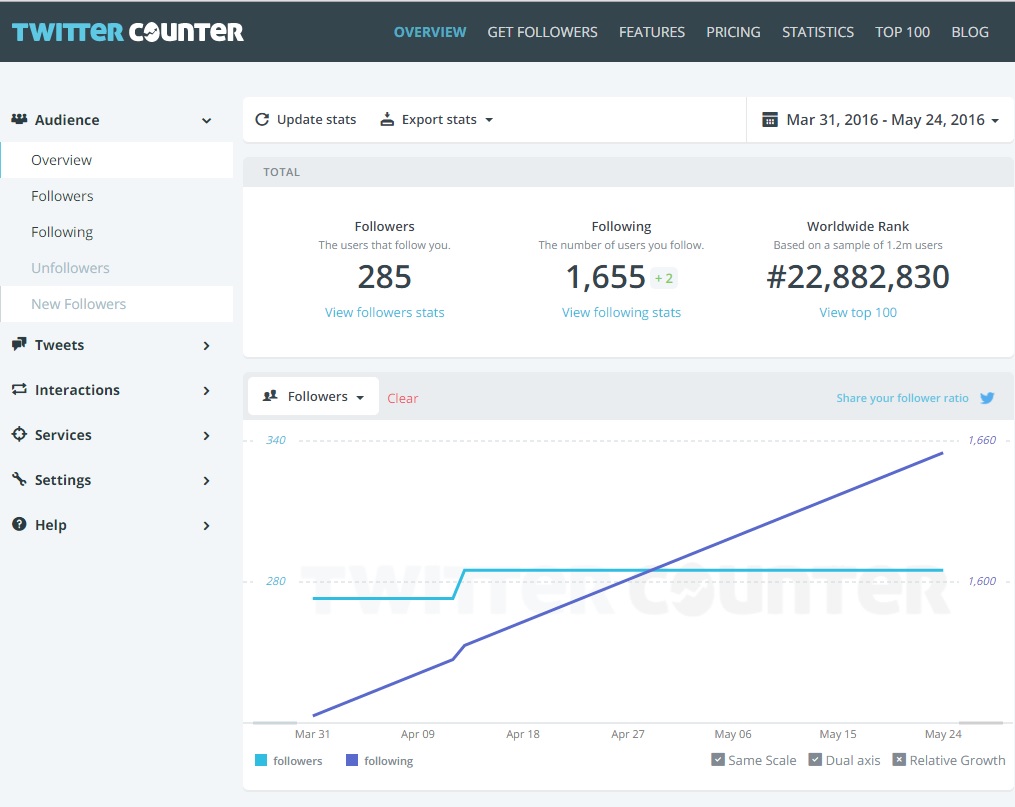1015x807 pixels.
Task: Click View top 100 link
Action: coord(858,313)
